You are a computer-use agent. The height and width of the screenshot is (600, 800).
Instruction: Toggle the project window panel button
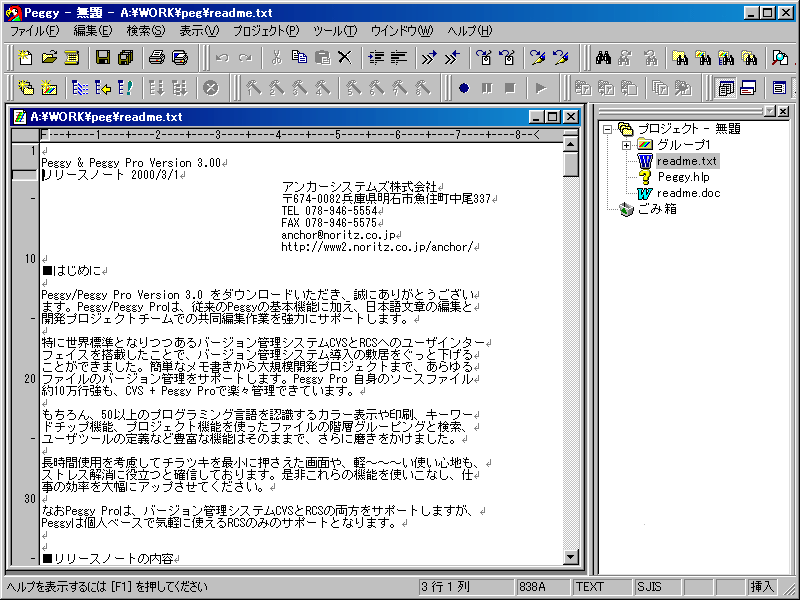(x=725, y=88)
